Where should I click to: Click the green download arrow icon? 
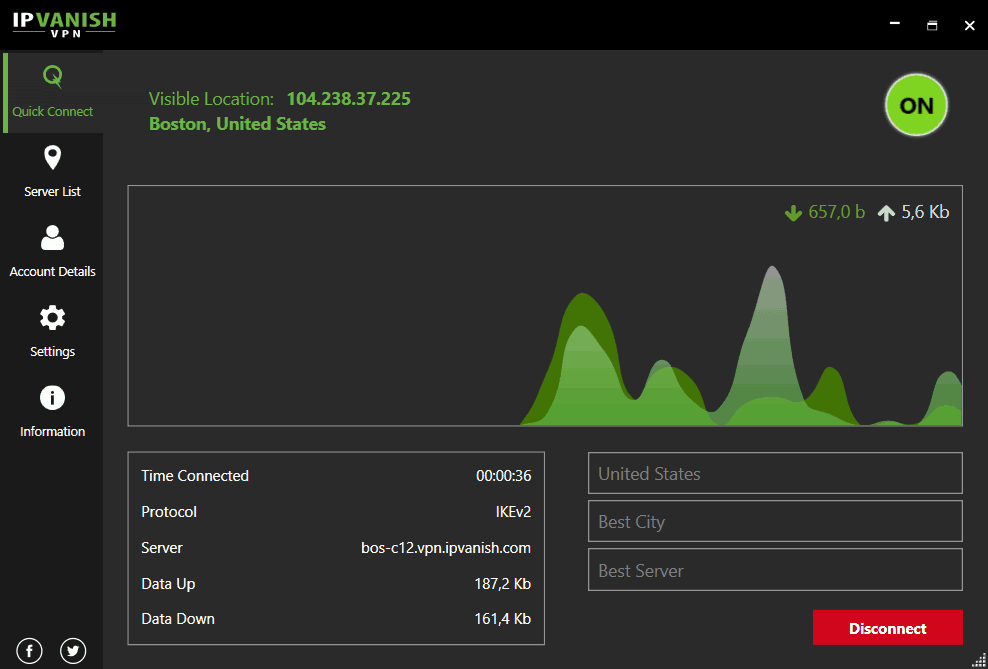[793, 214]
